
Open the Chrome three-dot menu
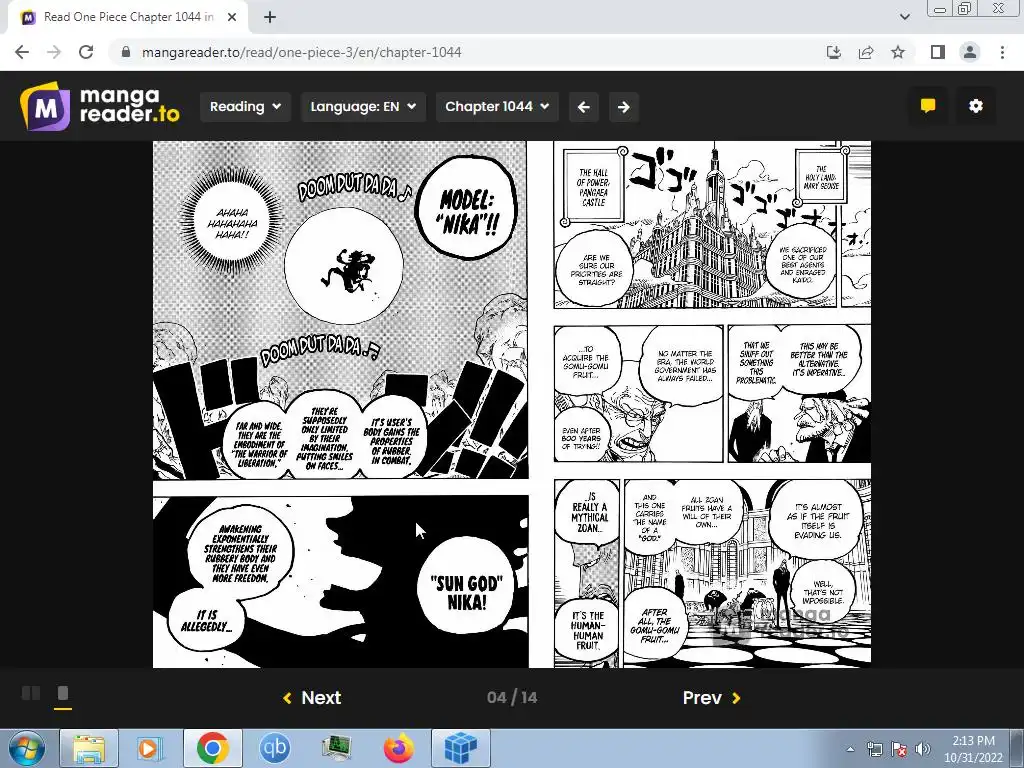[x=1002, y=52]
